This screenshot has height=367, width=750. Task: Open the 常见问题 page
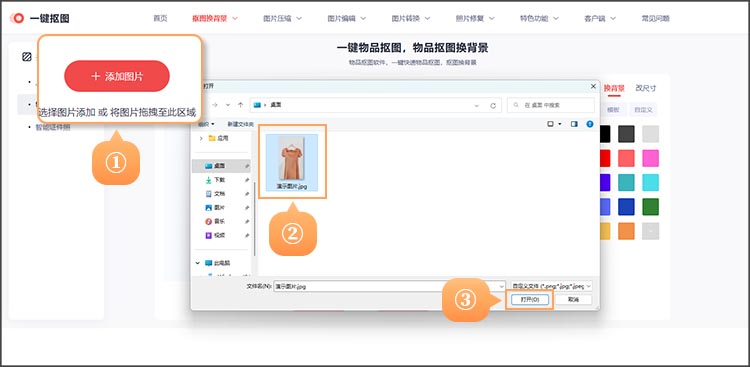point(655,19)
